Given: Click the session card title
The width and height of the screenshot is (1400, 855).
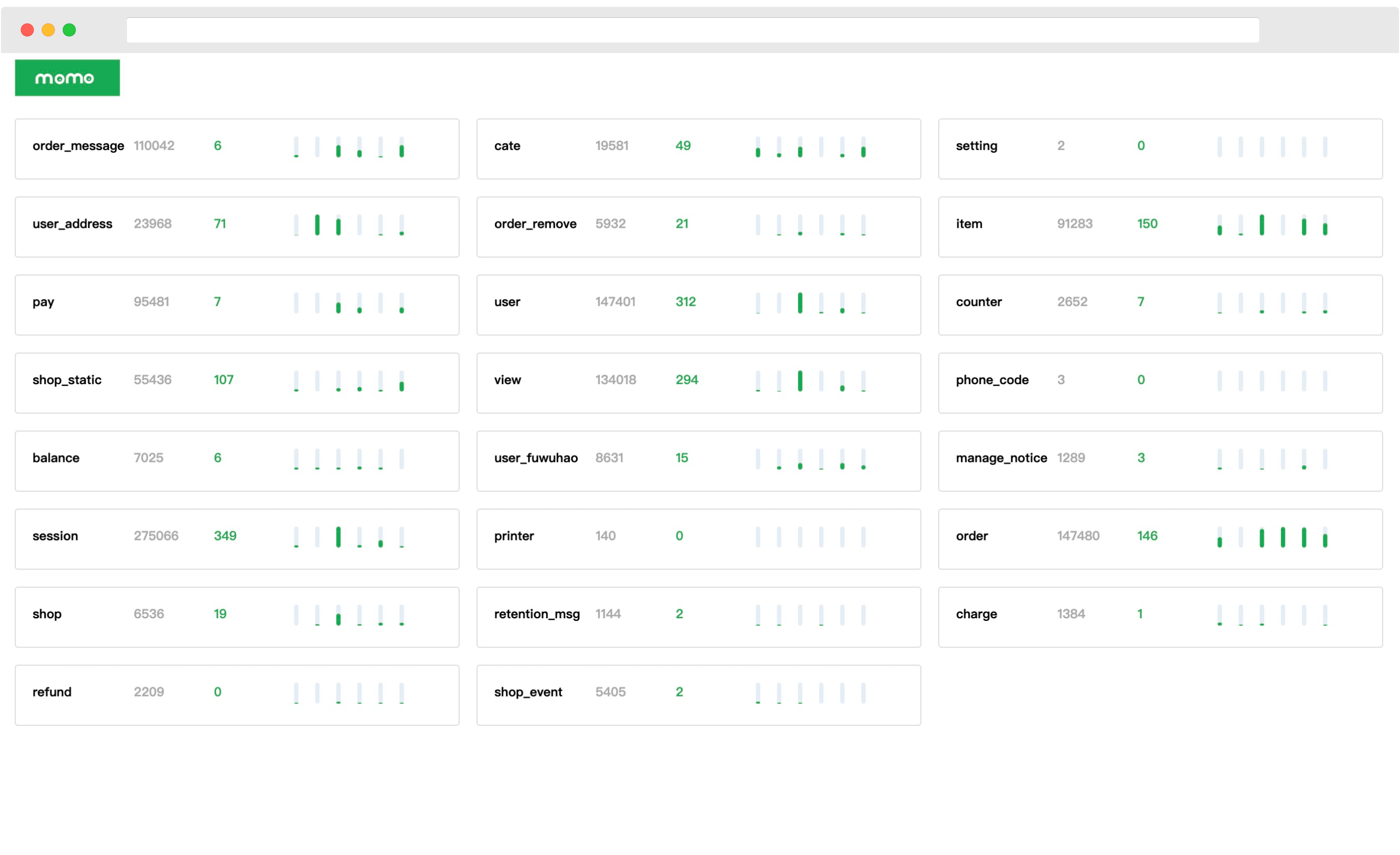Looking at the screenshot, I should tap(55, 535).
